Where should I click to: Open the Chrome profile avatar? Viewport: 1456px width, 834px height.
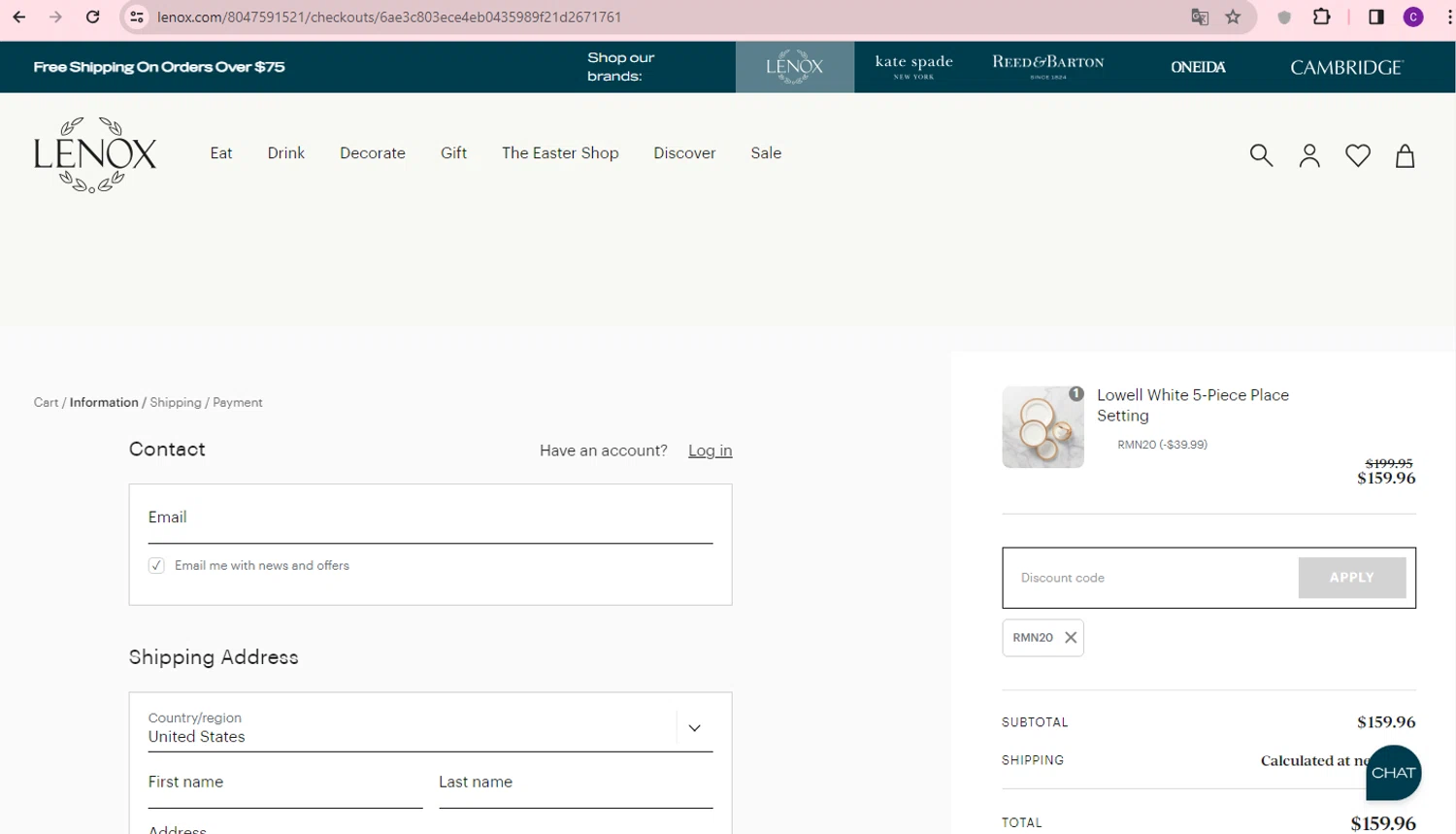coord(1413,17)
